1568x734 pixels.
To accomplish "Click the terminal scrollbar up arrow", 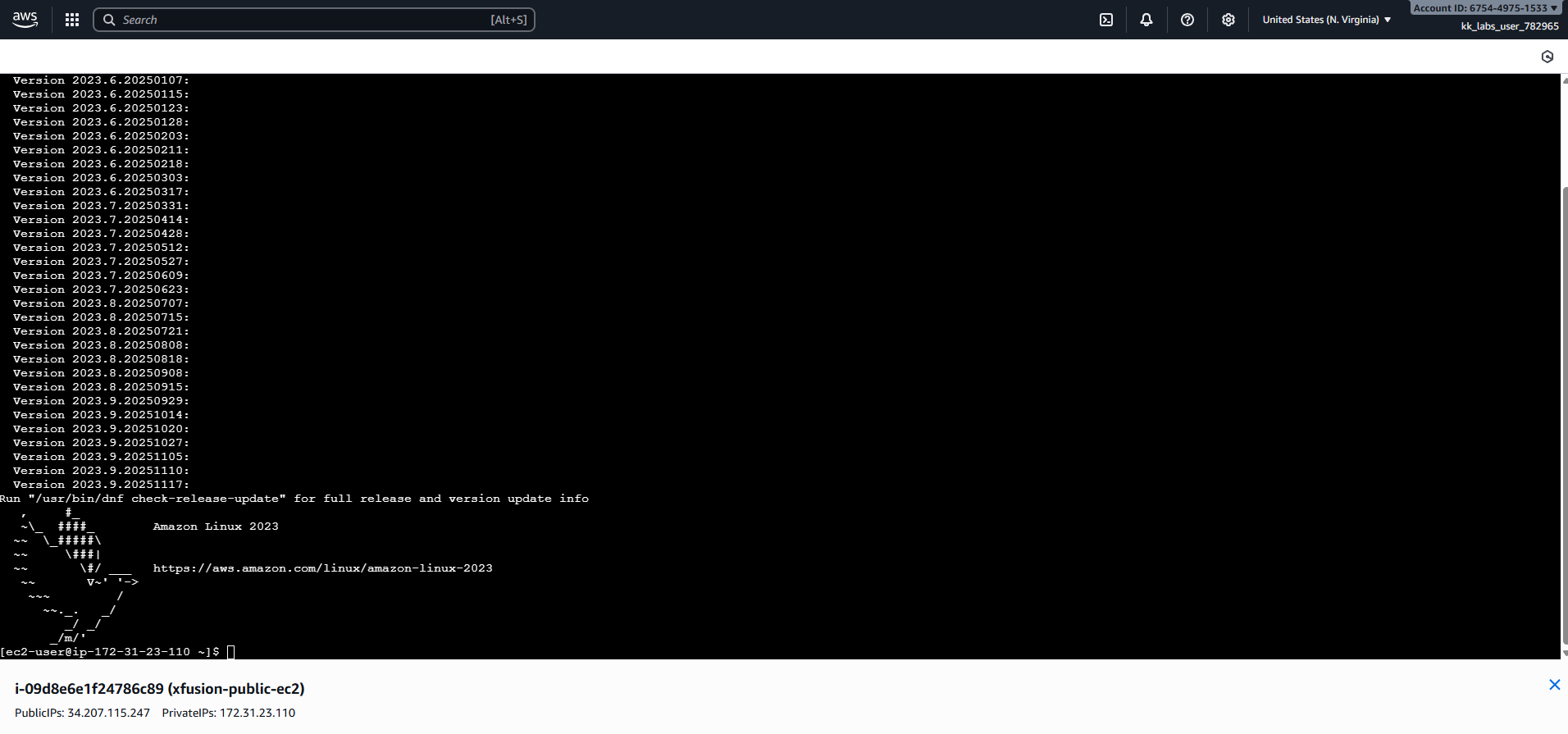I will pos(1565,80).
